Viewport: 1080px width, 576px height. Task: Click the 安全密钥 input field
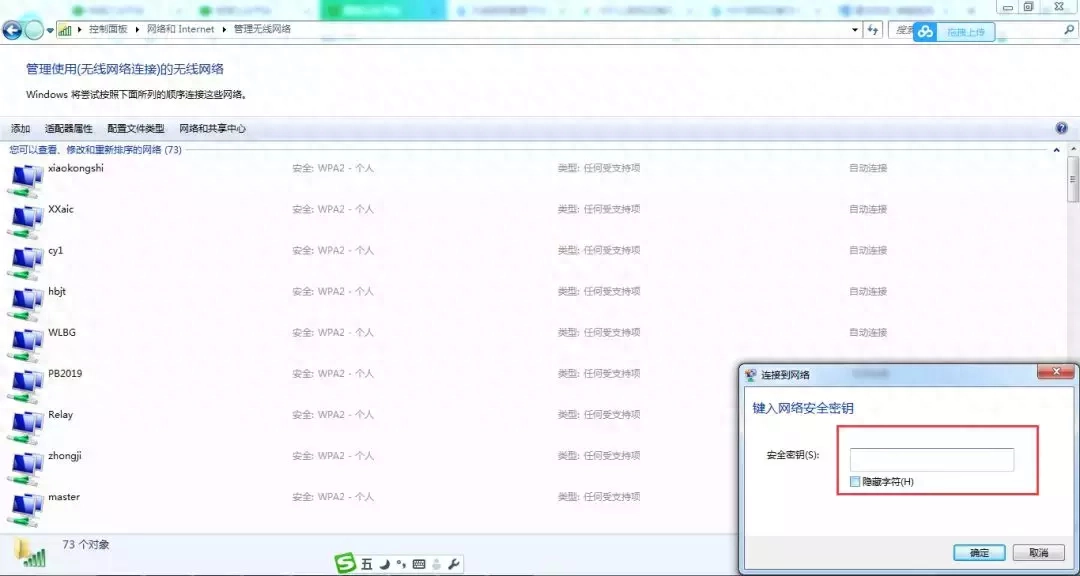coord(931,460)
